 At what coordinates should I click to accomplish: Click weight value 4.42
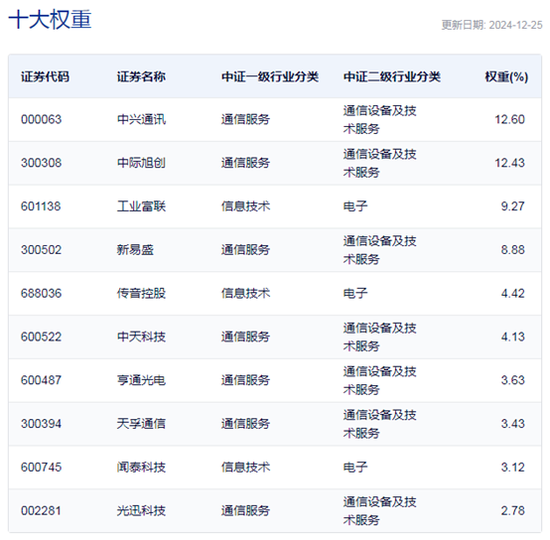click(512, 293)
